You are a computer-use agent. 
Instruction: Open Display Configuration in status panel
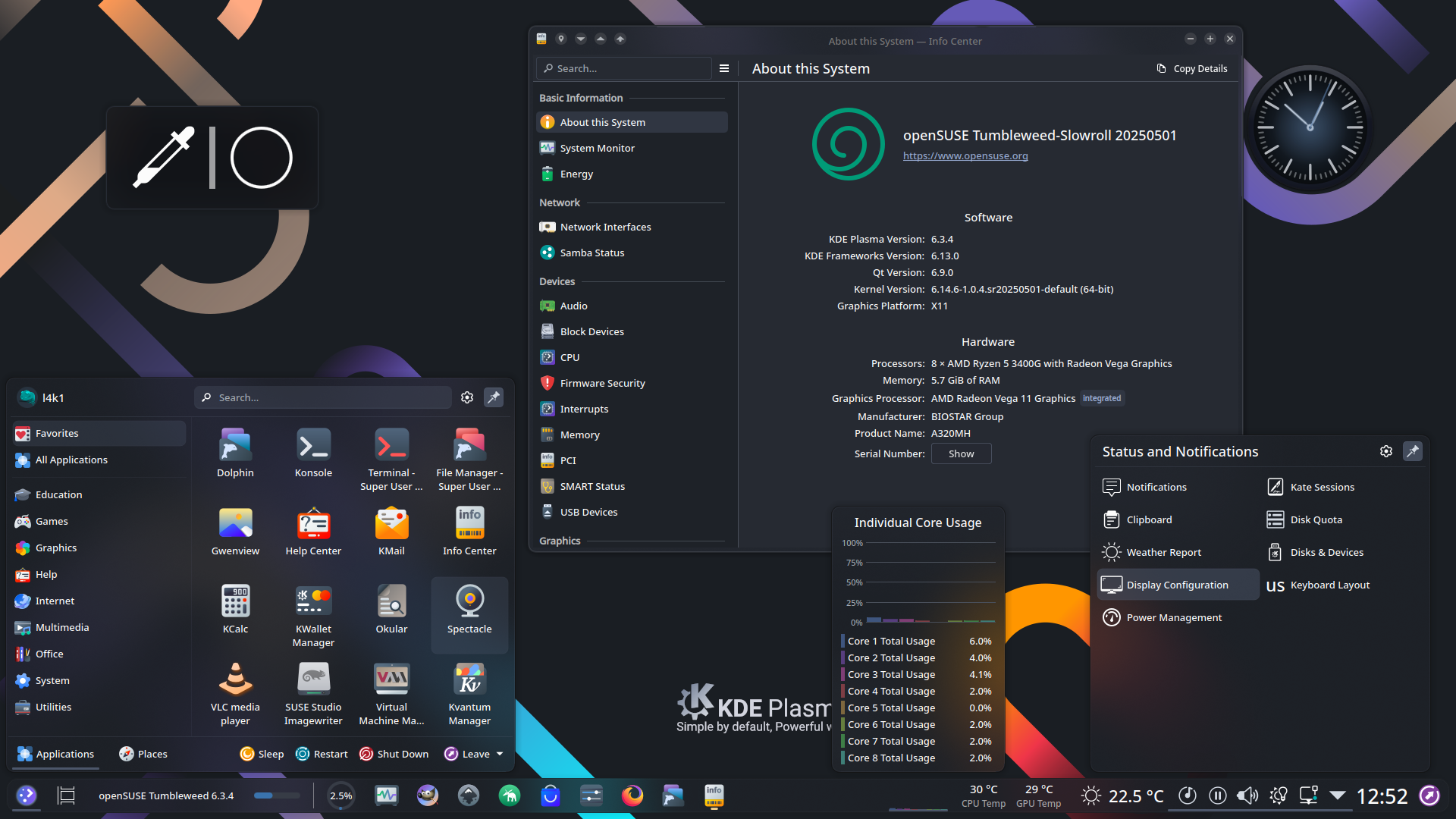pos(1178,585)
